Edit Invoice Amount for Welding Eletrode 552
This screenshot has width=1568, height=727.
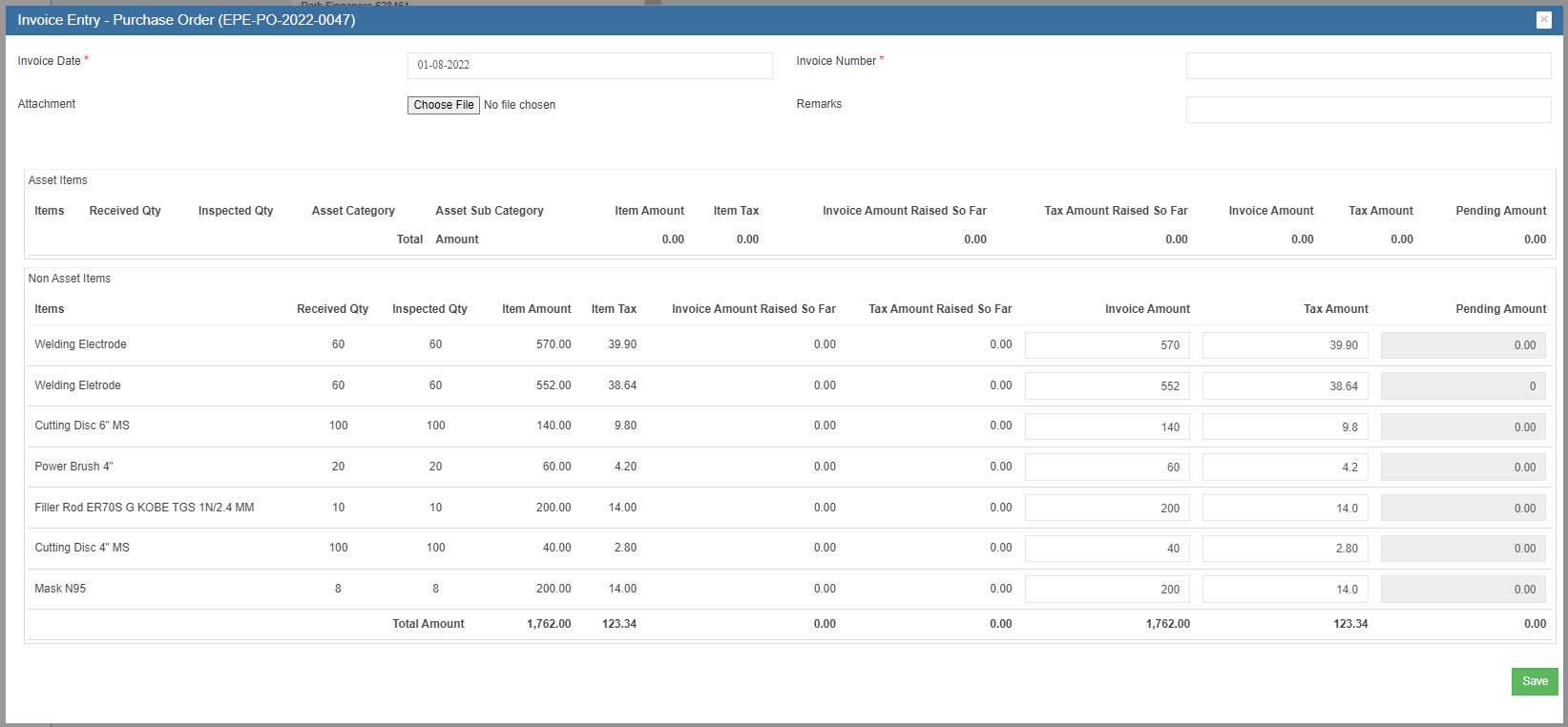[x=1106, y=386]
